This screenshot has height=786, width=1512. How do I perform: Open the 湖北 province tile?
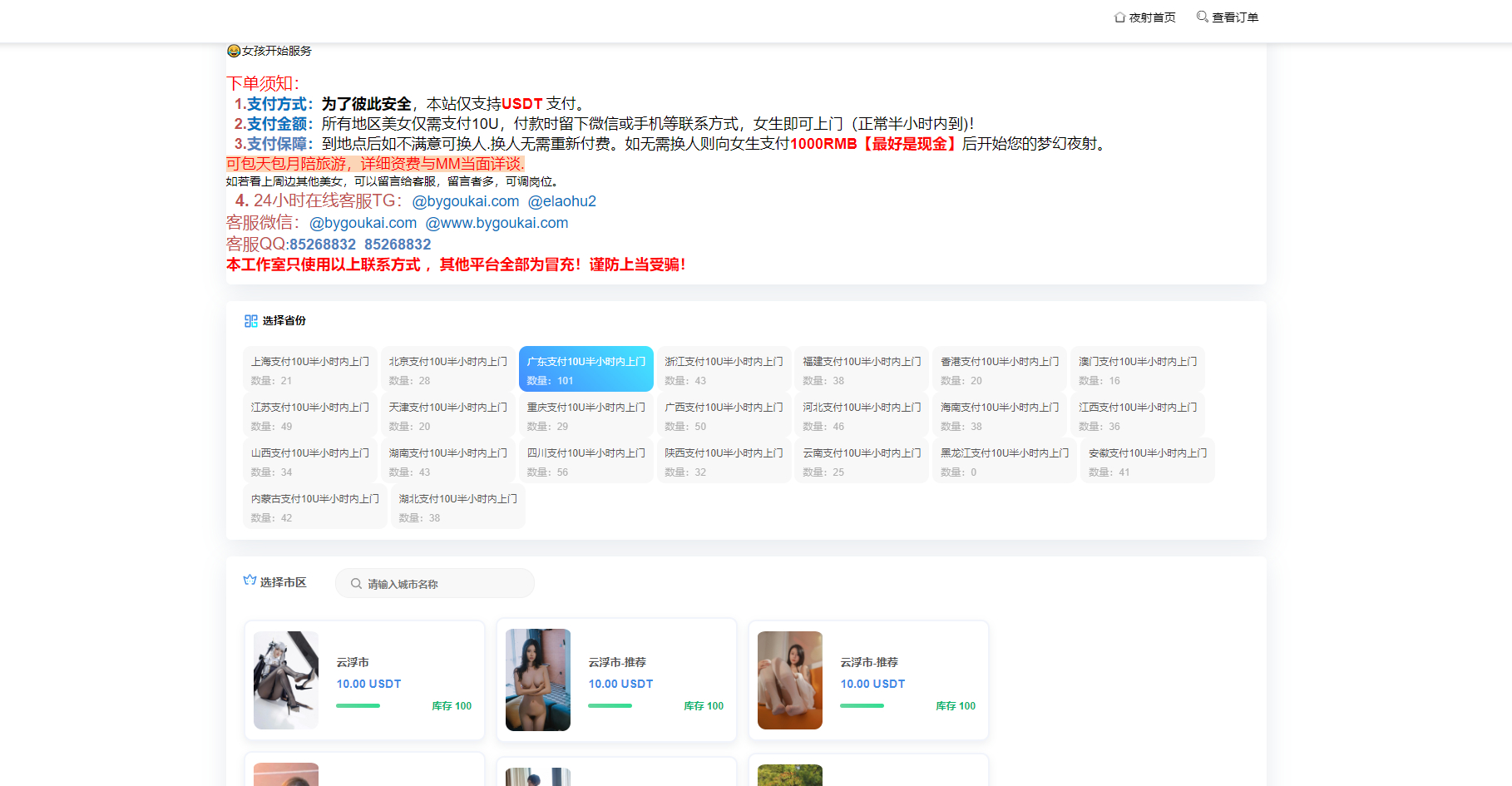point(458,507)
